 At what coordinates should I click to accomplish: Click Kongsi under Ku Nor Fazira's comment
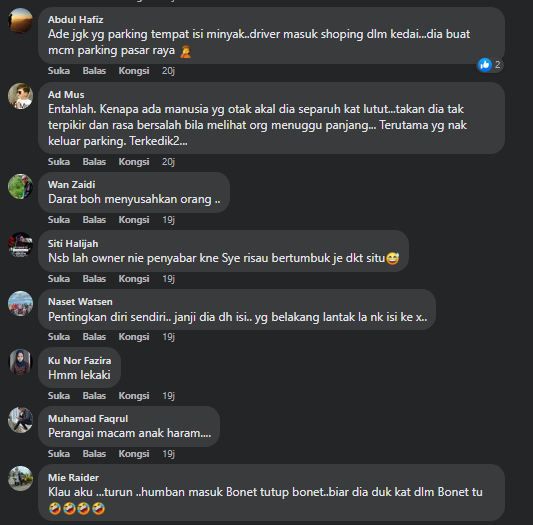[134, 396]
